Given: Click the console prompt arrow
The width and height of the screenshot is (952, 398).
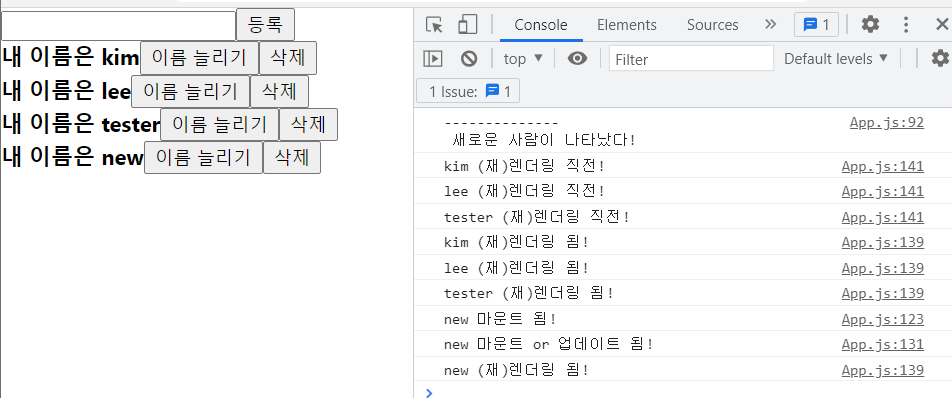Looking at the screenshot, I should tap(429, 393).
